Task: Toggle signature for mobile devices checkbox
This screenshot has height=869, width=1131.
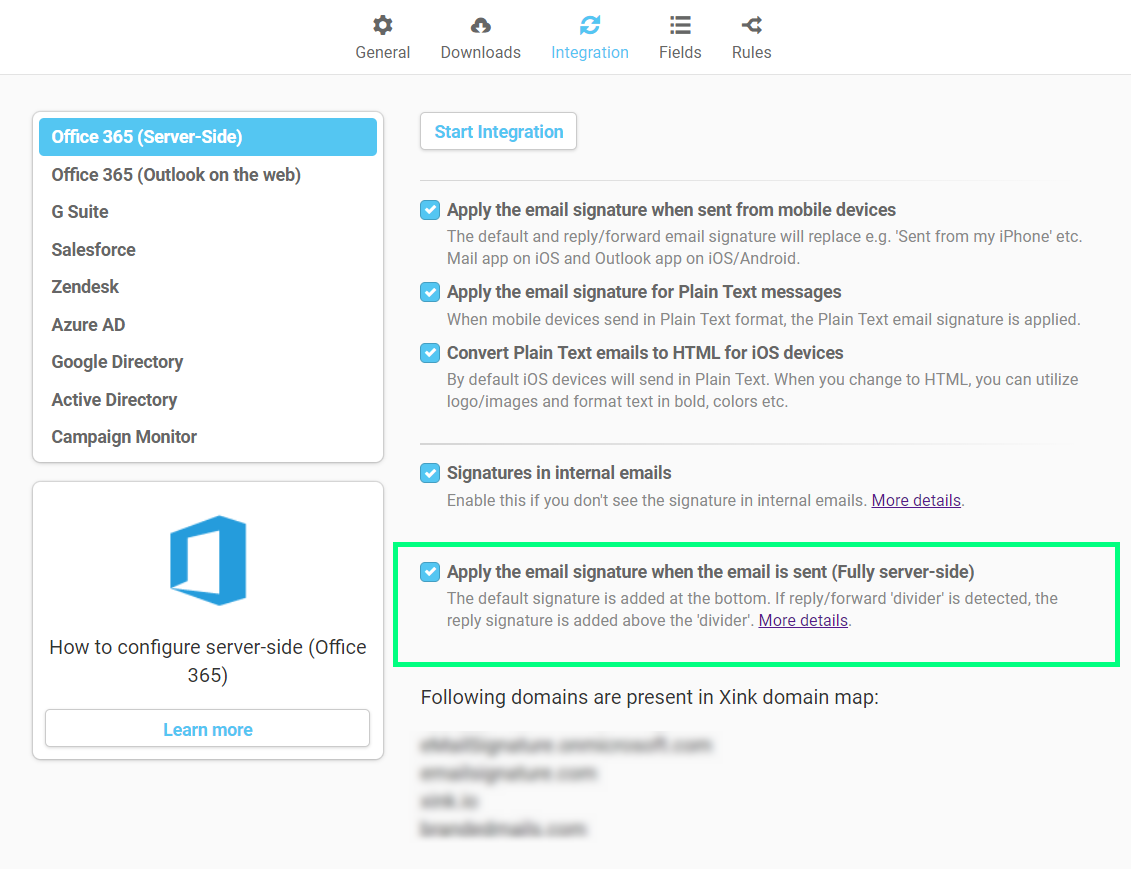Action: pos(430,210)
